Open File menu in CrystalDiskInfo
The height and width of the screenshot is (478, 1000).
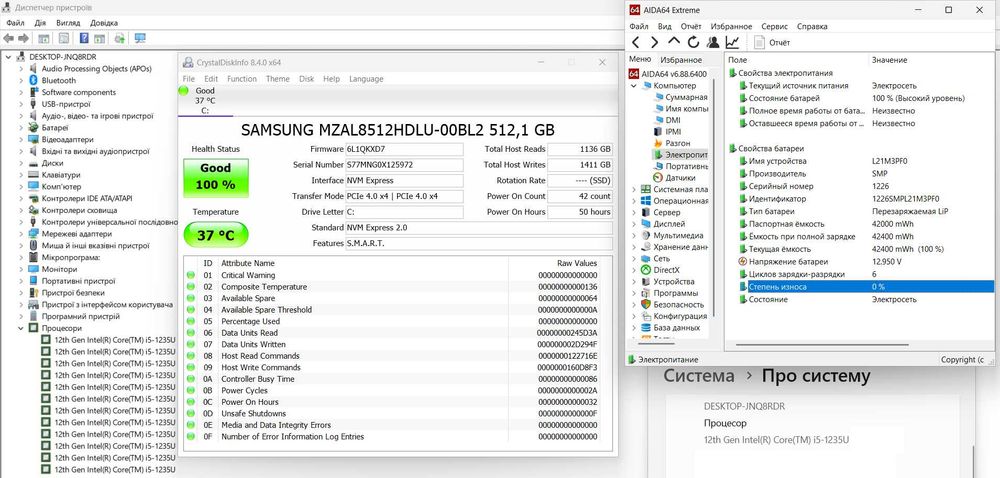coord(189,79)
